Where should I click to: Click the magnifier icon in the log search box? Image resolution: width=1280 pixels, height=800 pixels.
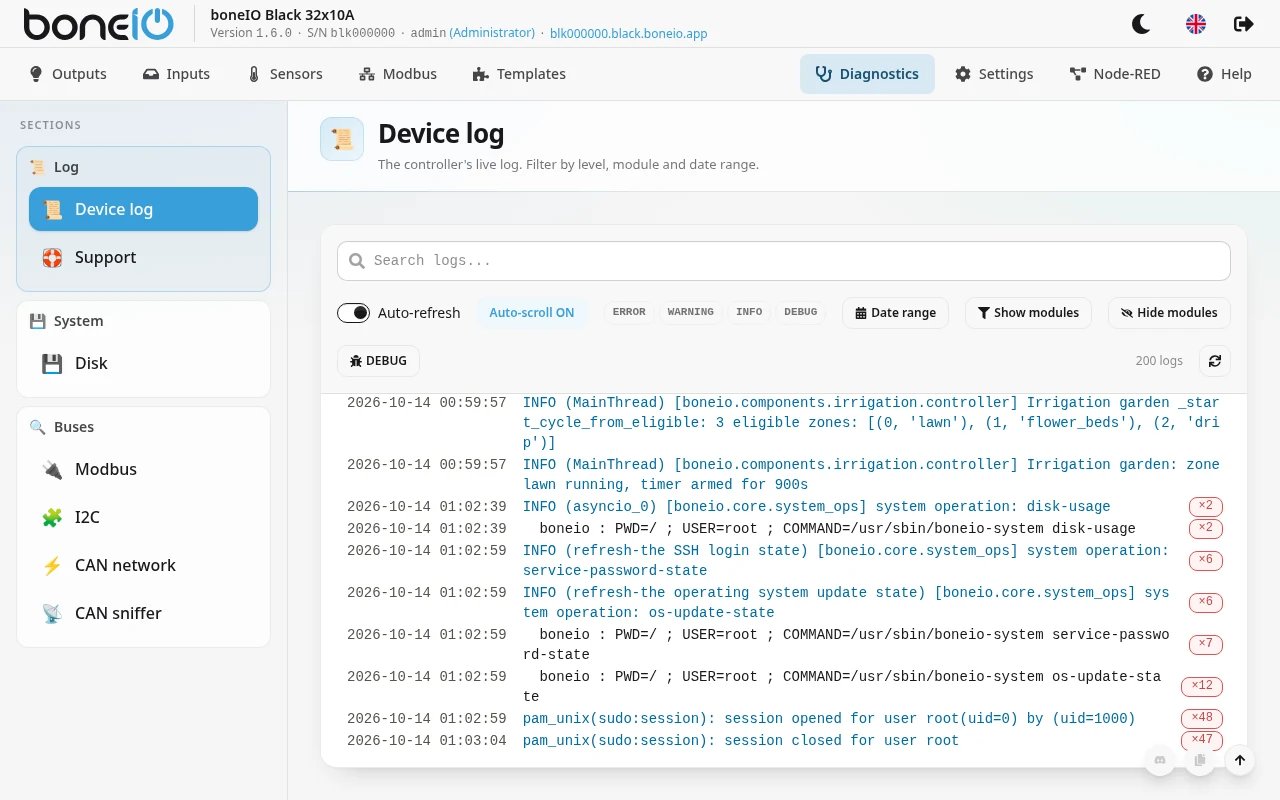357,261
